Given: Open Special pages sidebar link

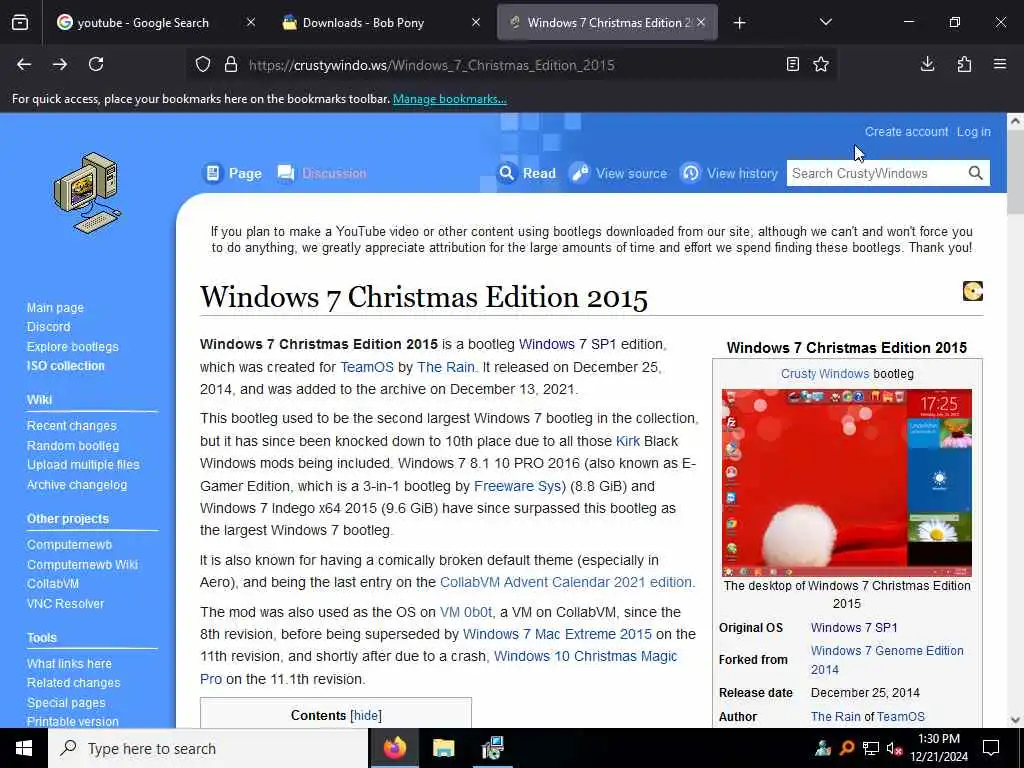Looking at the screenshot, I should point(66,703).
